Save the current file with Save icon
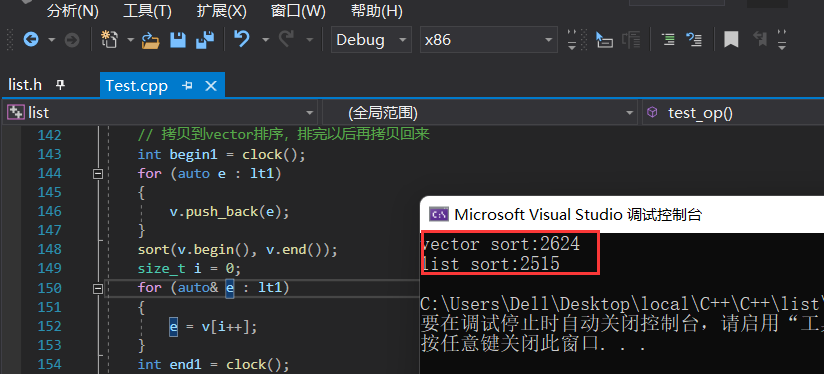824x374 pixels. [178, 40]
